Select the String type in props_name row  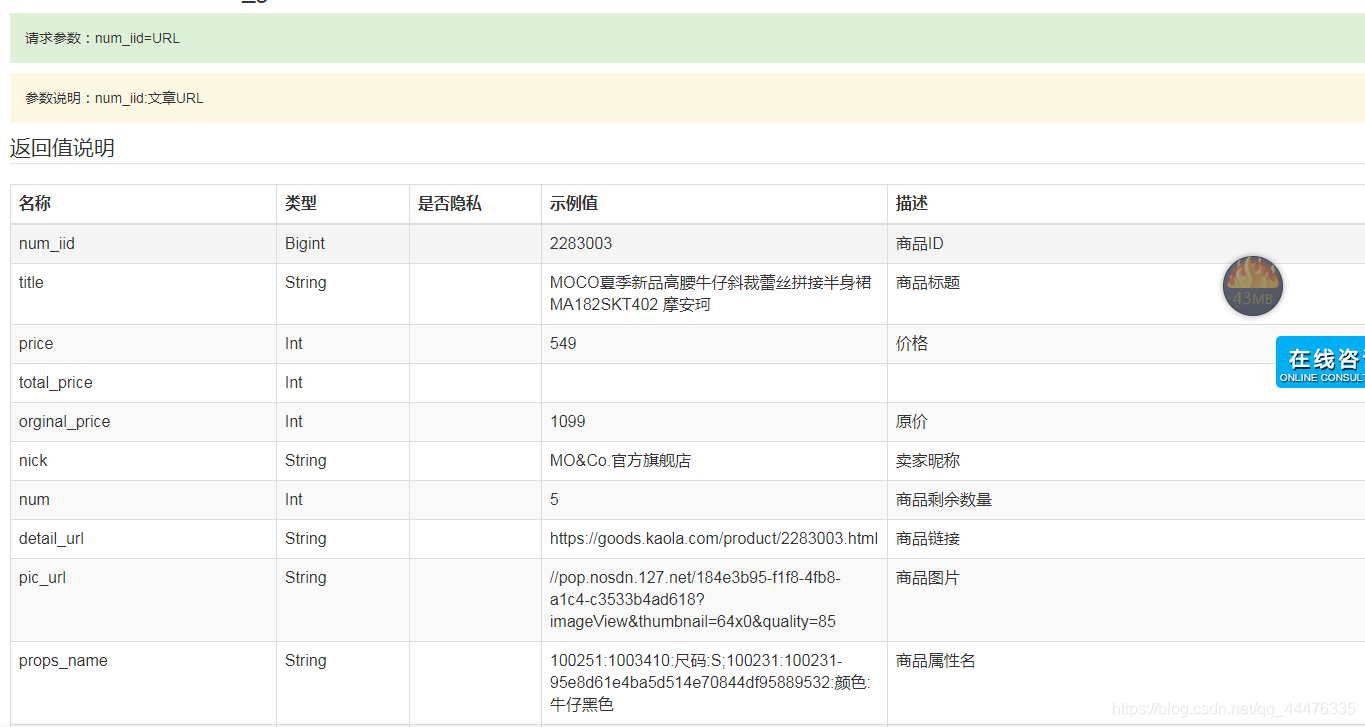pyautogui.click(x=306, y=660)
